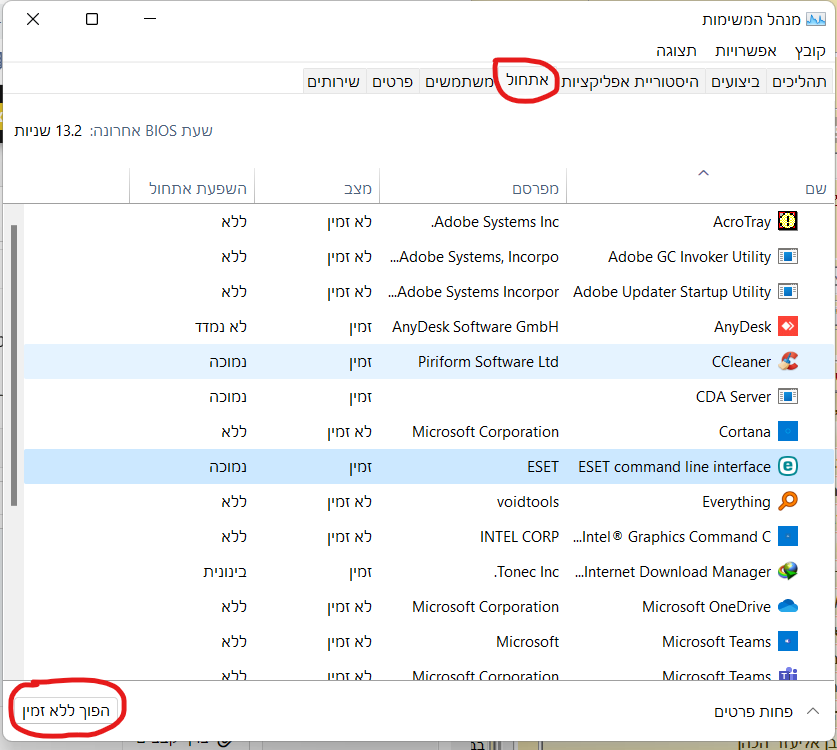Click the Tonec Inc publisher cell
Screen dimensions: 837x750
coord(526,572)
